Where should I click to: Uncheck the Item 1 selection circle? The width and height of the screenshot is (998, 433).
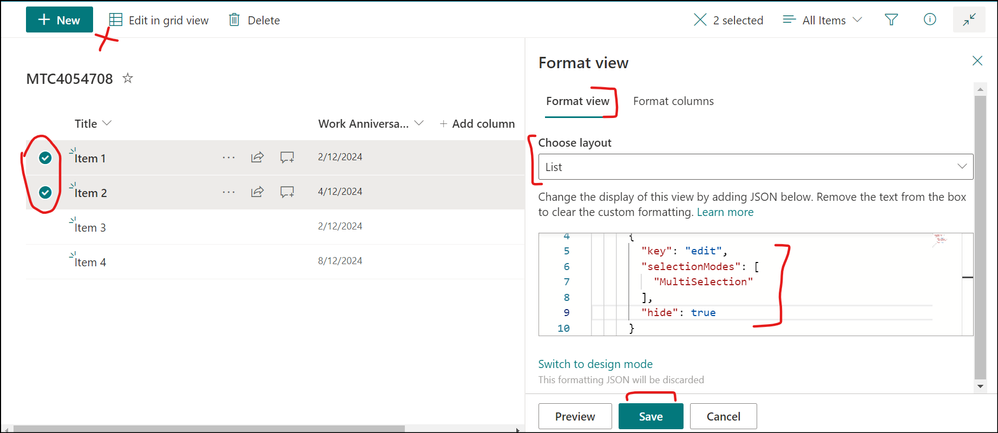[45, 158]
